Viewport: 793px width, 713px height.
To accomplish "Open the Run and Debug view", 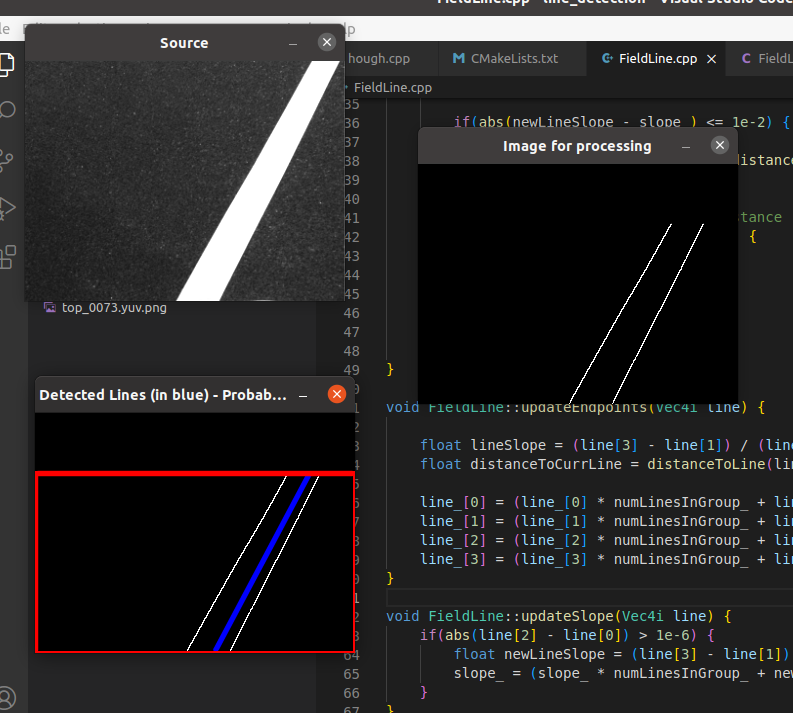I will pos(8,207).
